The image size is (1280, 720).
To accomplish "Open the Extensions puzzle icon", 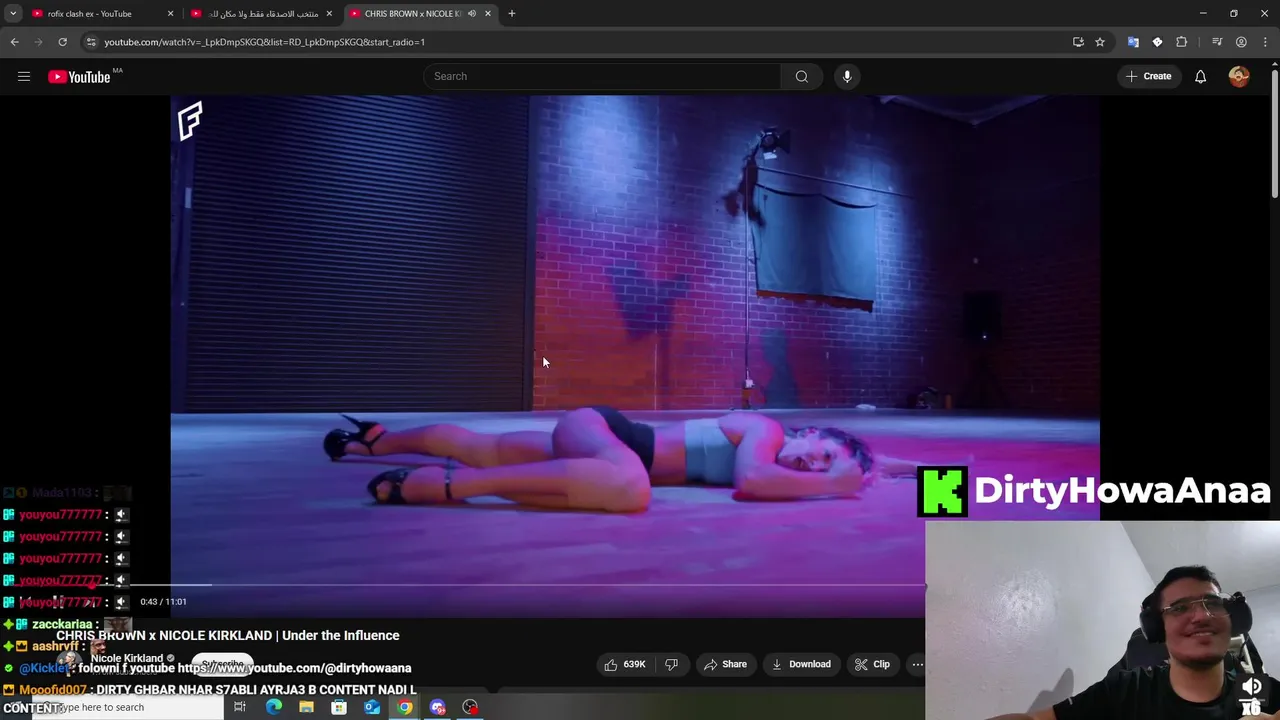I will pyautogui.click(x=1182, y=42).
